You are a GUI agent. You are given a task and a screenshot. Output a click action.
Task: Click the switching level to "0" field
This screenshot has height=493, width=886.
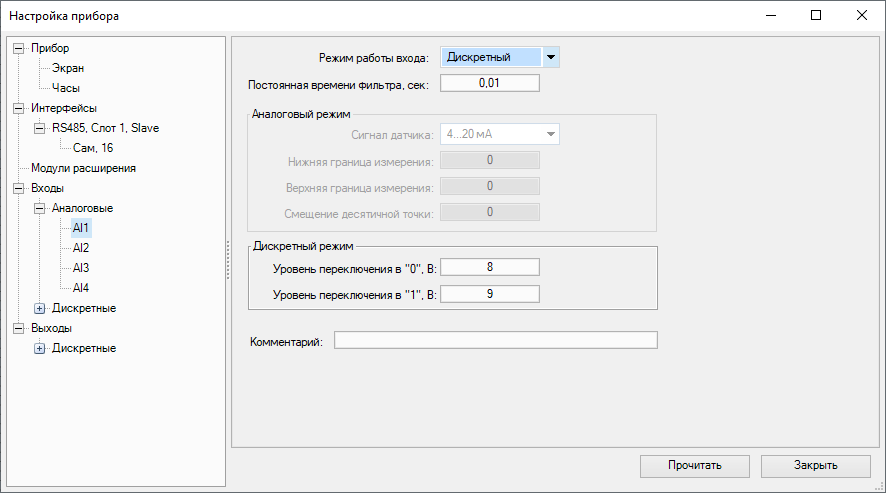489,266
